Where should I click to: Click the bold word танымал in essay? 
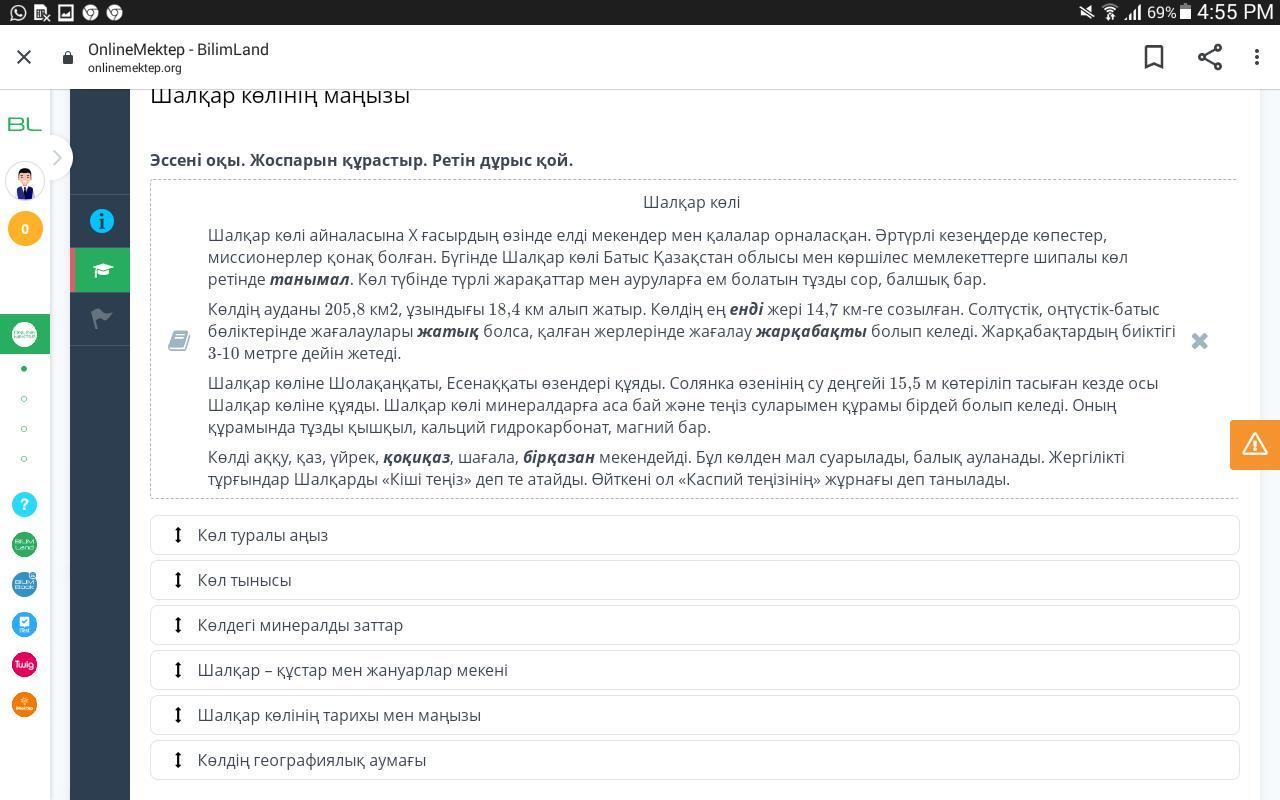[x=309, y=279]
